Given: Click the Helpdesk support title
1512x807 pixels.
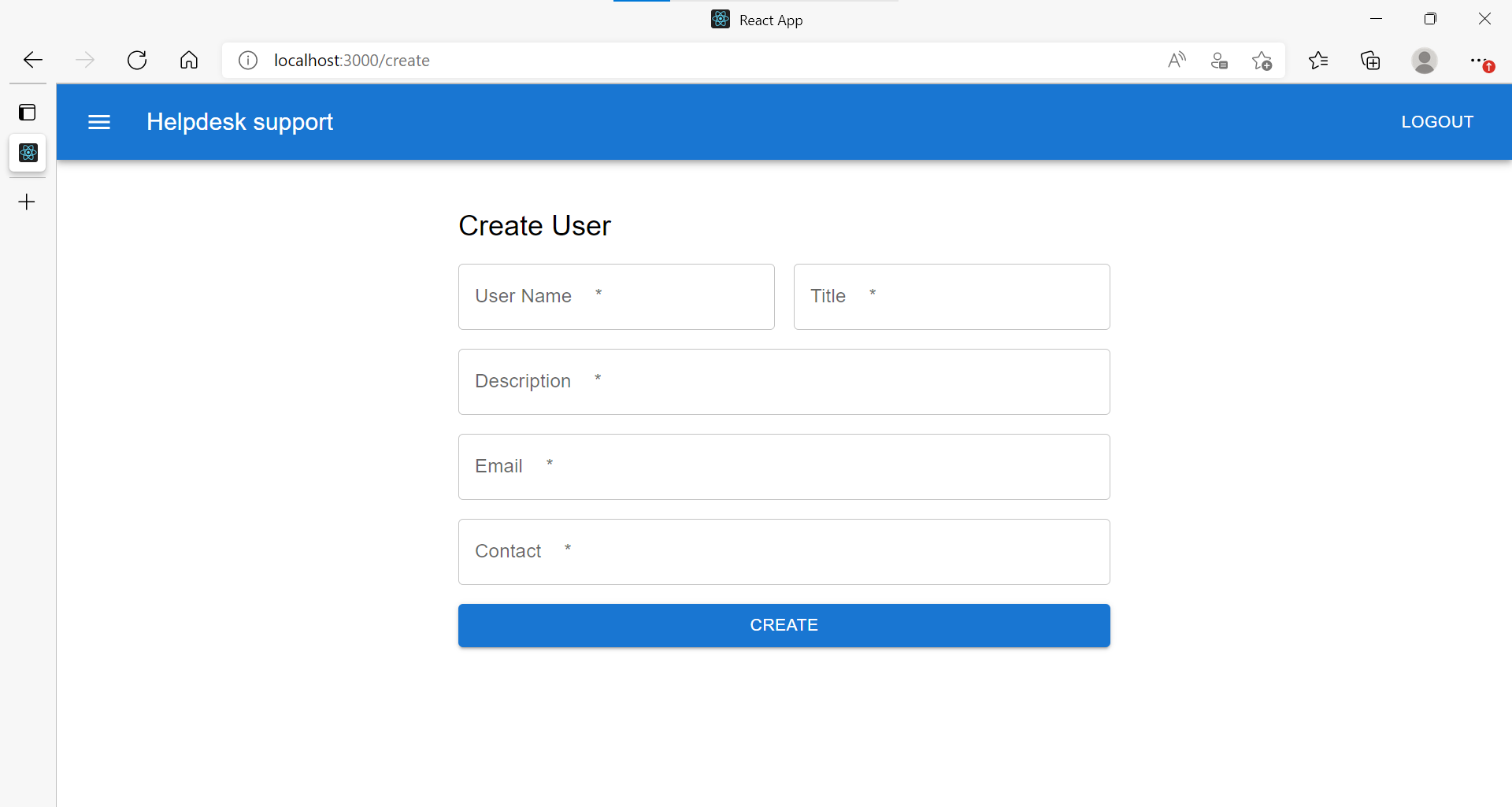Looking at the screenshot, I should (239, 122).
